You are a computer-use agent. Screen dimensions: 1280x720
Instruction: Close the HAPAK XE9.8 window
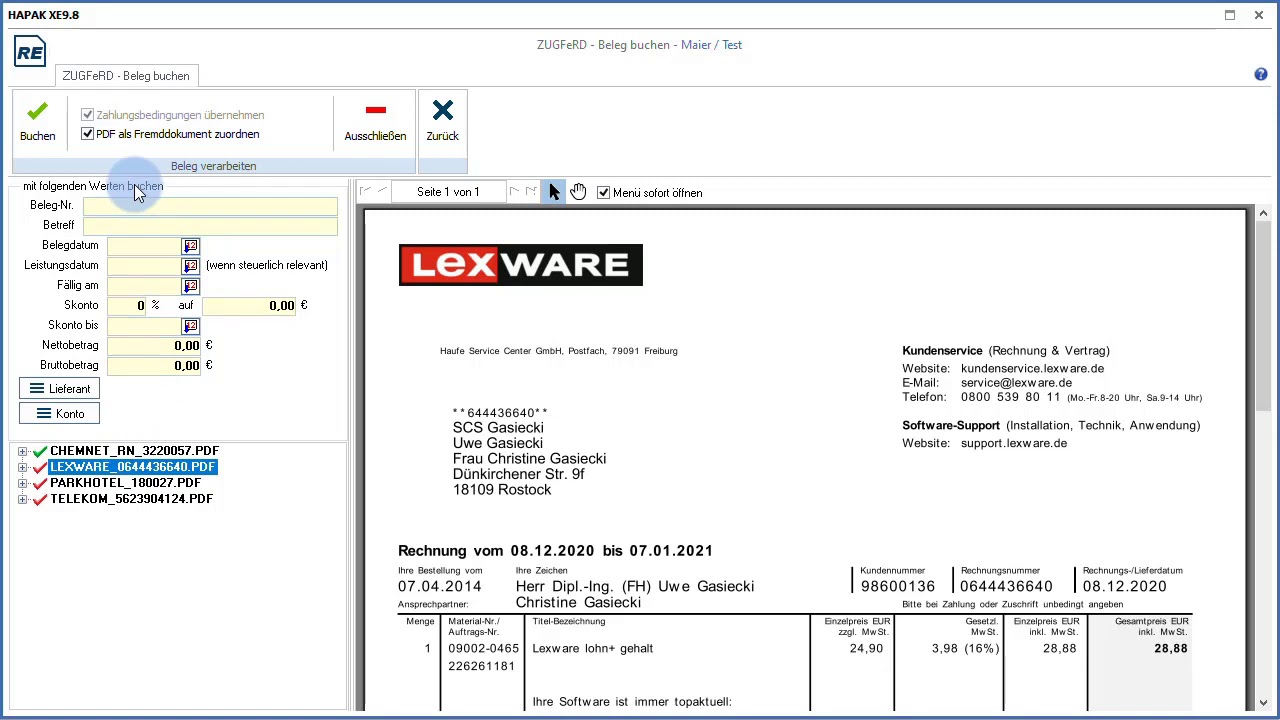[x=1259, y=15]
